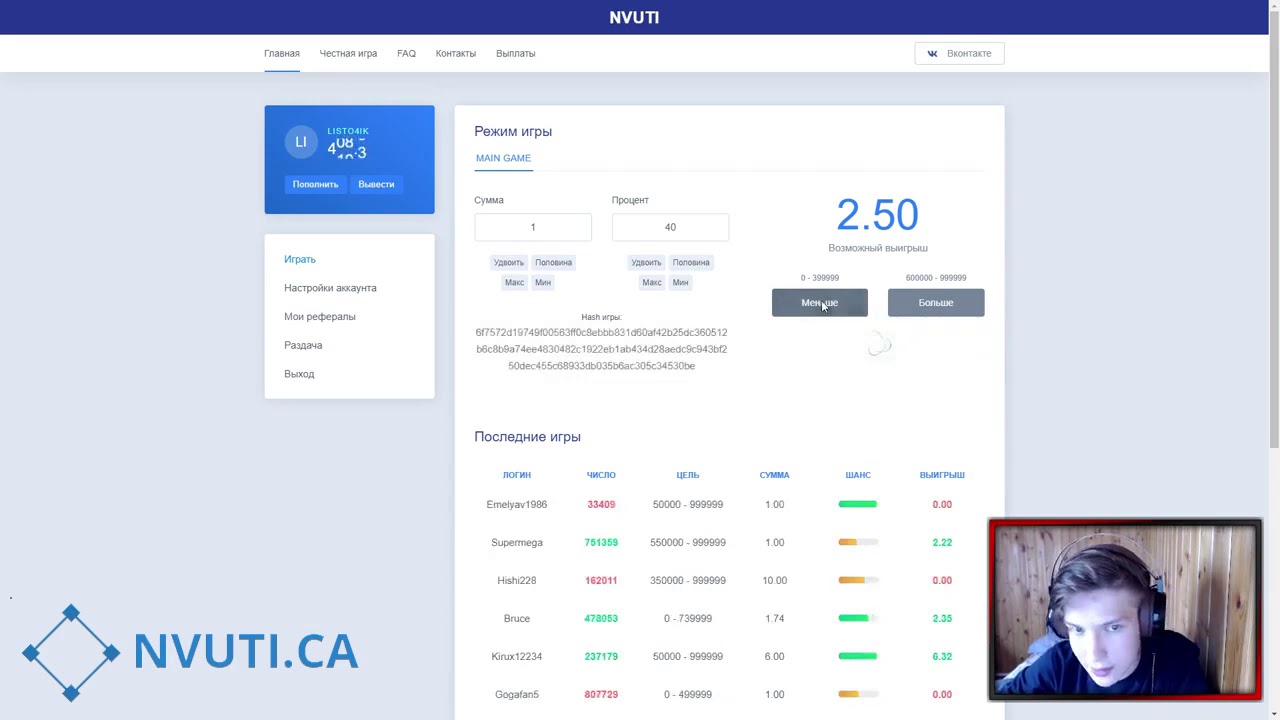Click the ШАНС column header
Screen dimensions: 1280x720
point(858,475)
